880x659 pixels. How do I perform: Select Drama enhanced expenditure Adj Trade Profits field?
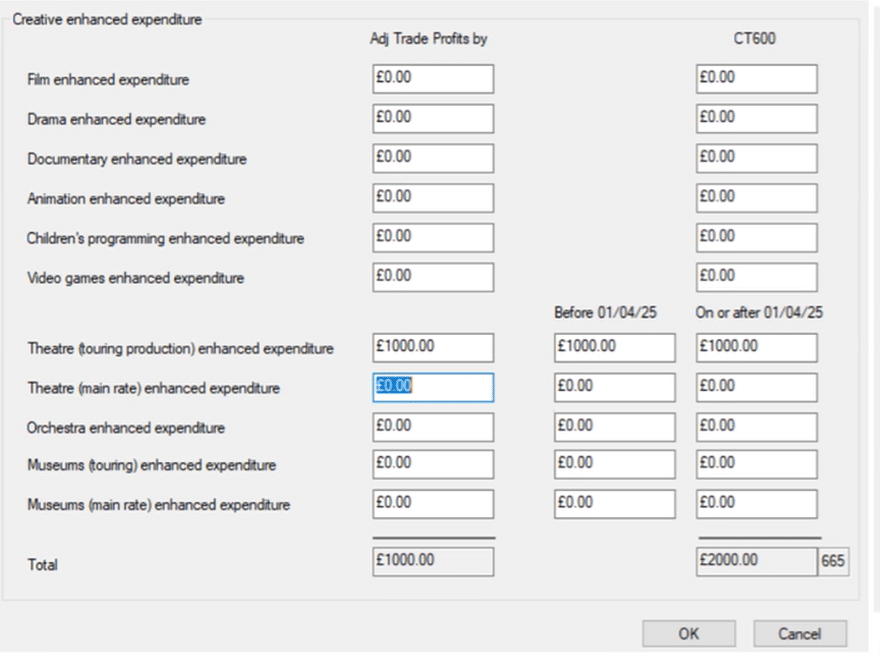tap(433, 118)
